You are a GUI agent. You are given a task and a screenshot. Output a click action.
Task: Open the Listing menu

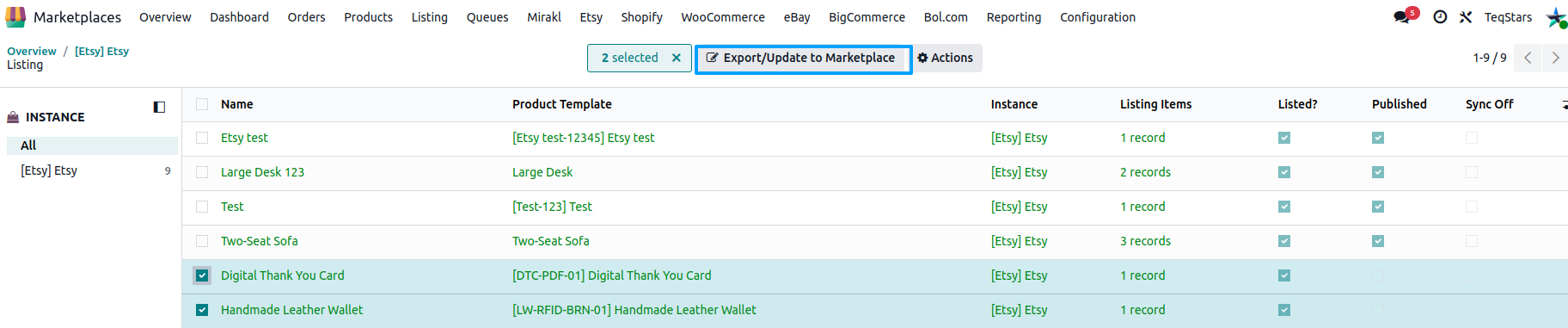coord(429,17)
